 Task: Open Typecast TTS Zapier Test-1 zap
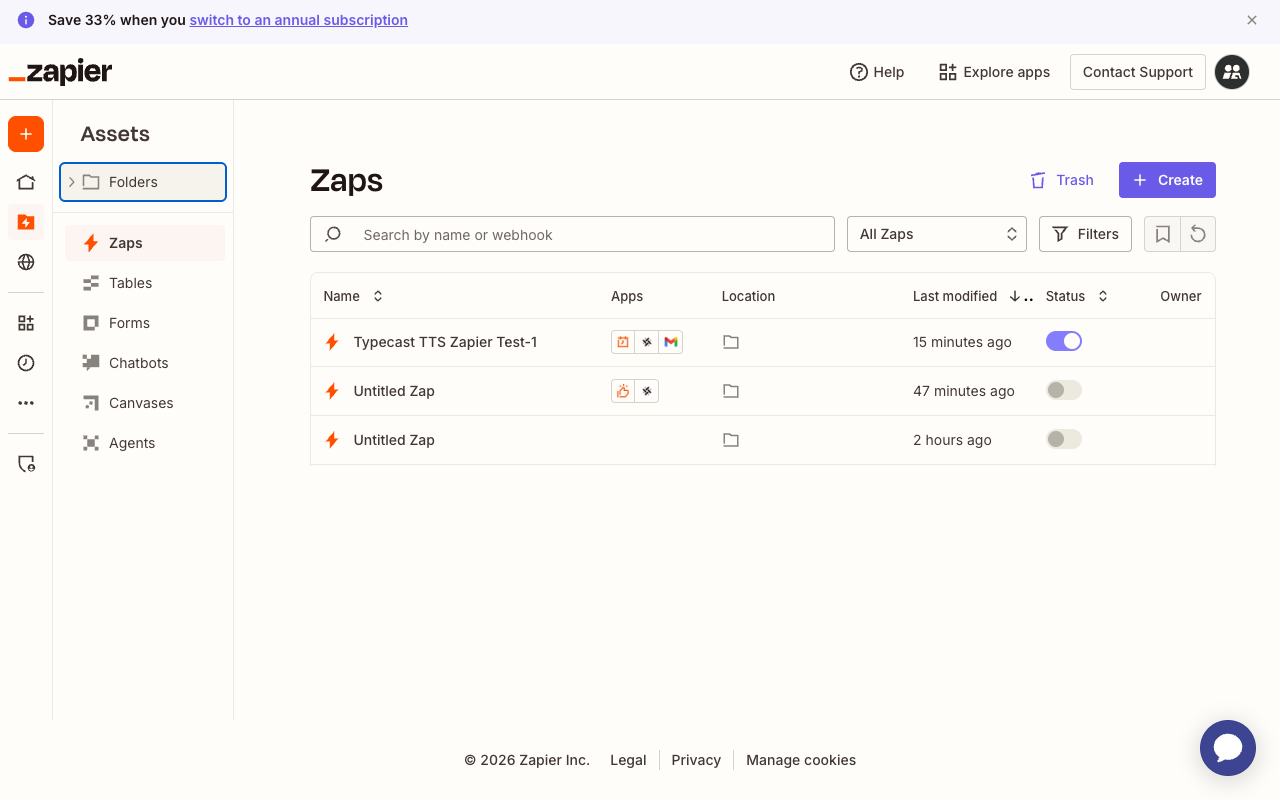445,342
